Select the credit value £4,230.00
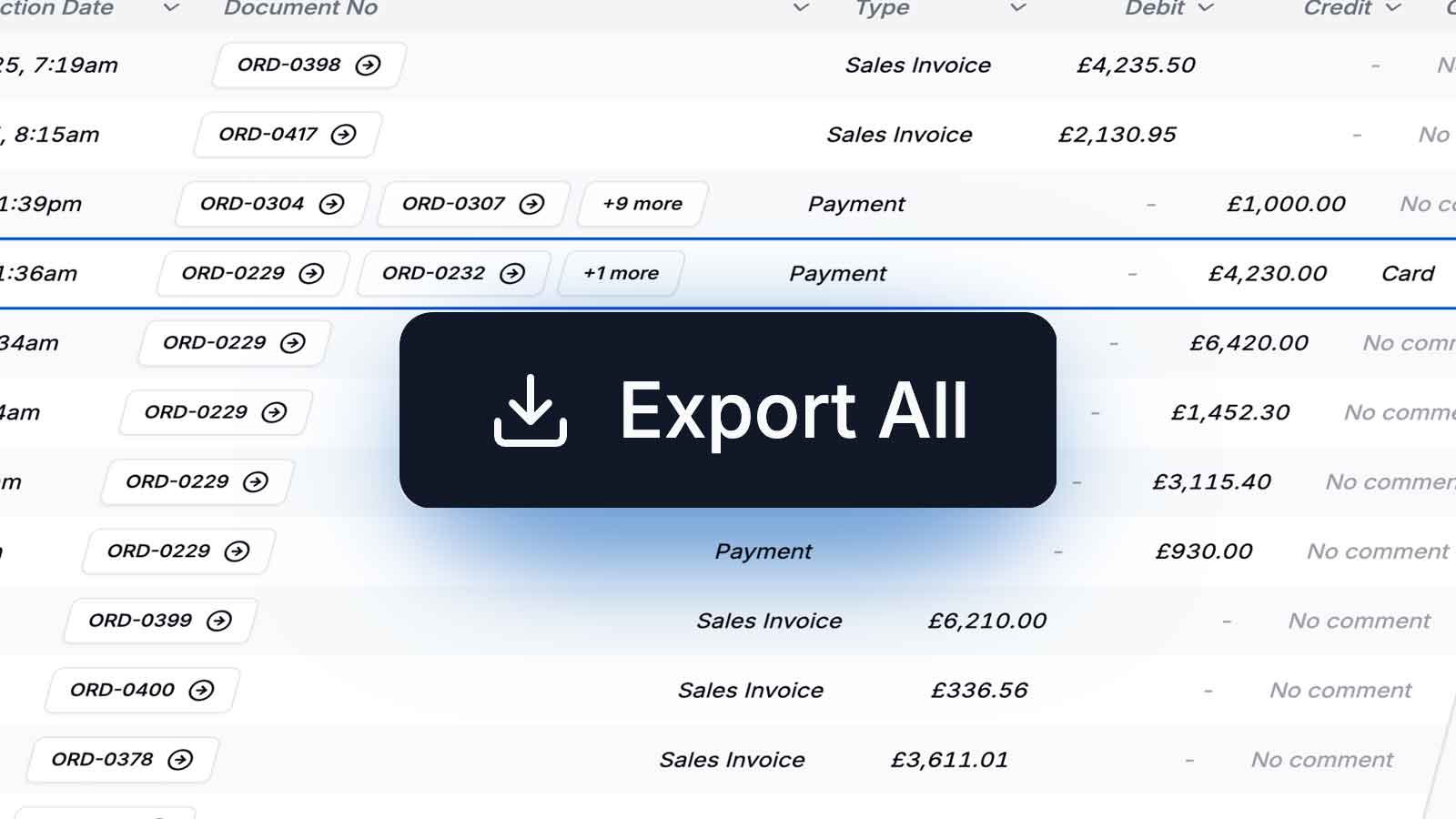The height and width of the screenshot is (819, 1456). pos(1267,274)
